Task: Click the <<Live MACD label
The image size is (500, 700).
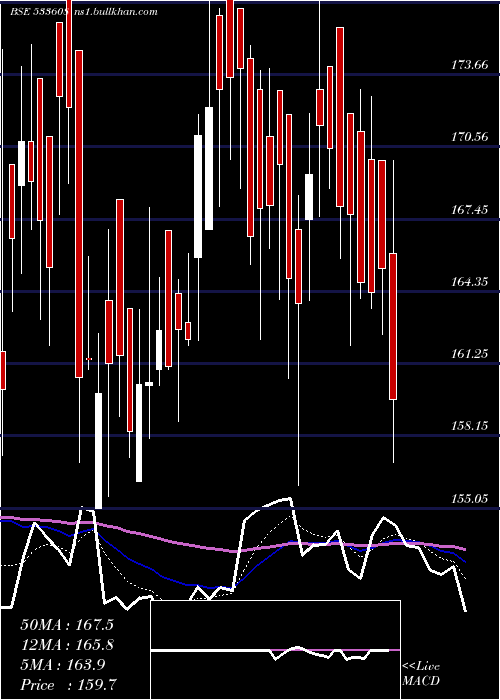Action: pos(421,674)
